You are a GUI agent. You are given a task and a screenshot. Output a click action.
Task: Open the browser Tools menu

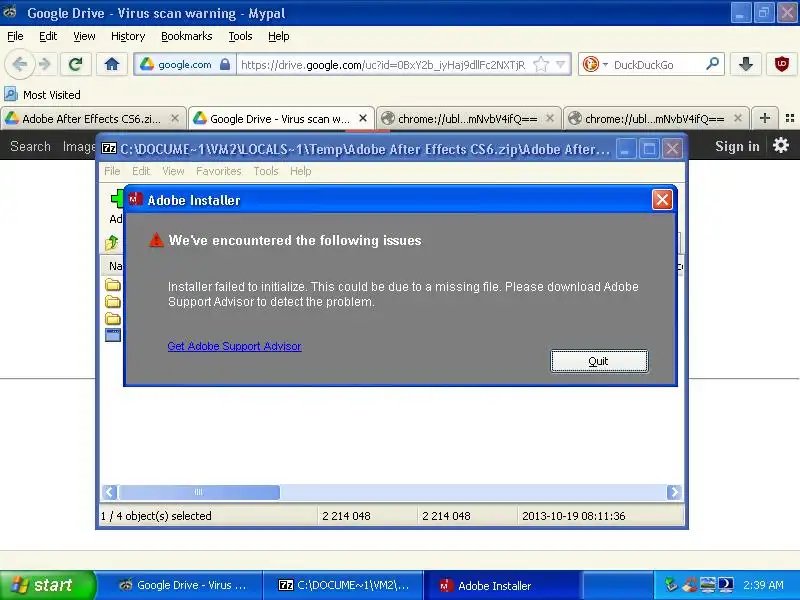[x=240, y=36]
